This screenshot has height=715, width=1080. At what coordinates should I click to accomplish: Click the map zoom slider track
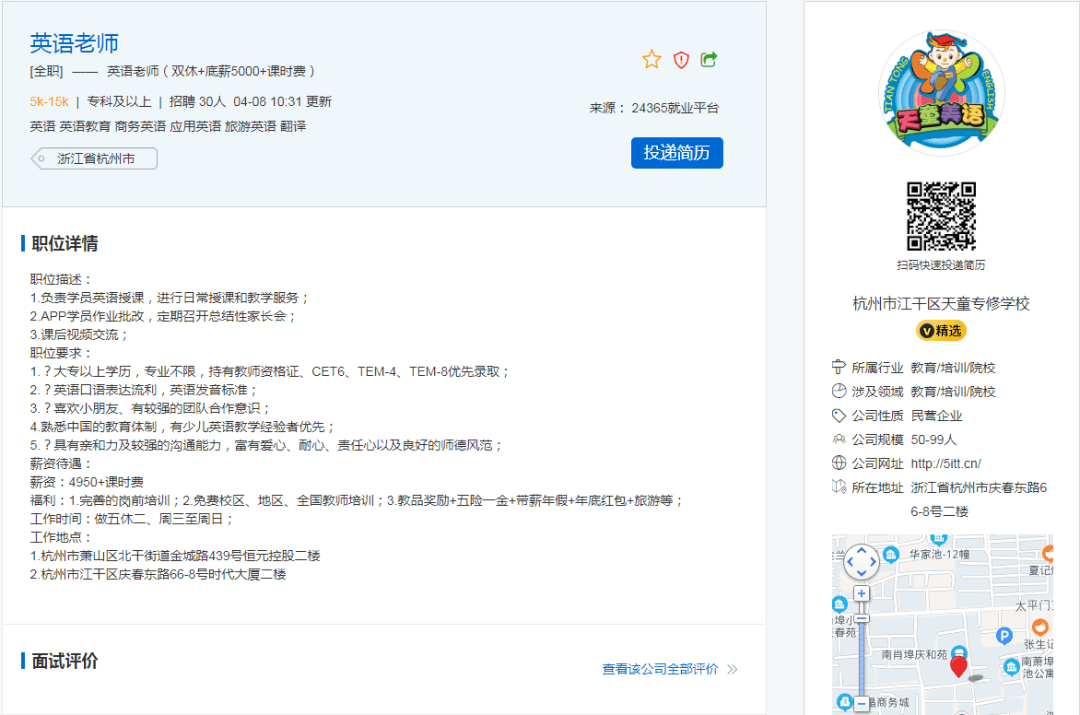[861, 654]
